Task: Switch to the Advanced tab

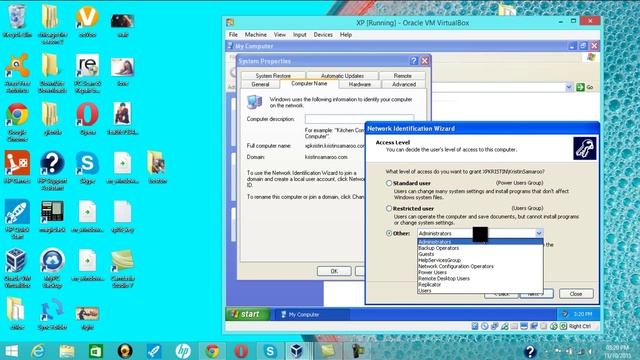Action: pyautogui.click(x=404, y=84)
